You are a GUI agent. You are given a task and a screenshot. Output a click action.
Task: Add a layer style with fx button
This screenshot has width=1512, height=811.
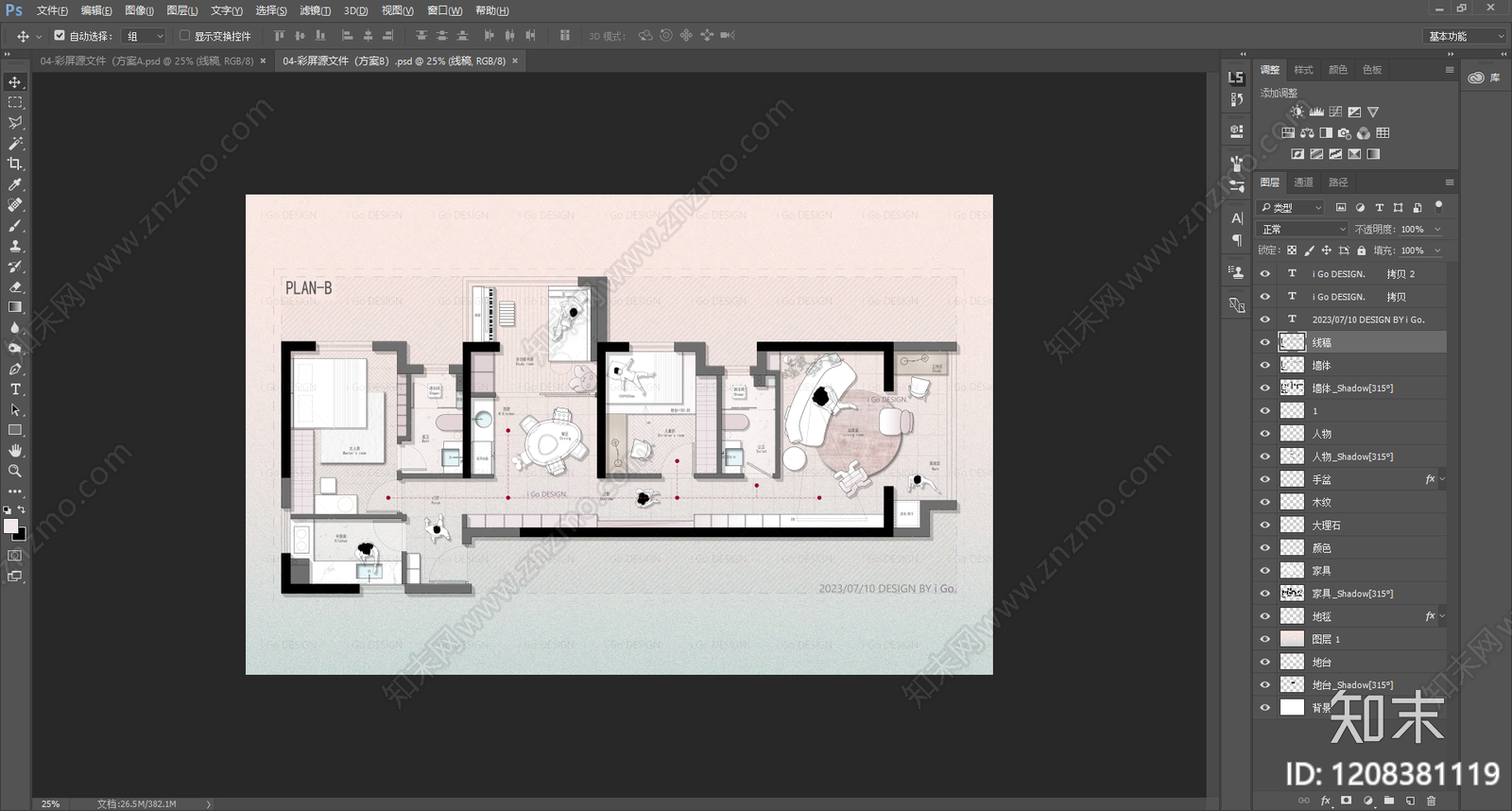pyautogui.click(x=1326, y=801)
